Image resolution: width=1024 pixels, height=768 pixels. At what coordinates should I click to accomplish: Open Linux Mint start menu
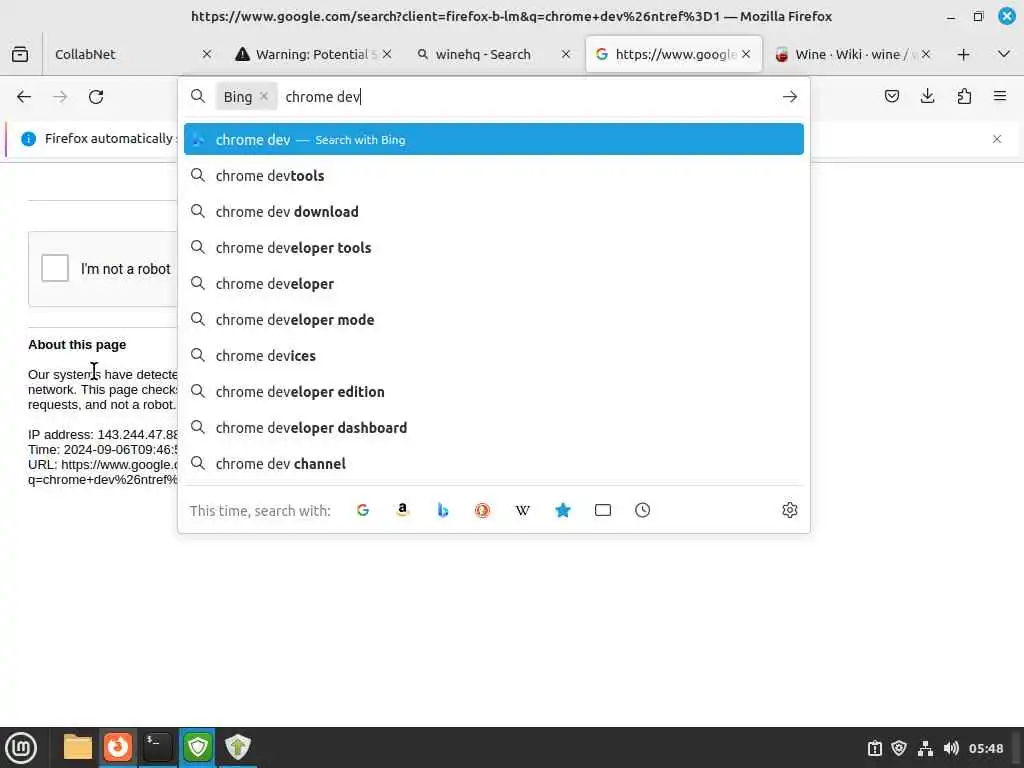click(21, 747)
